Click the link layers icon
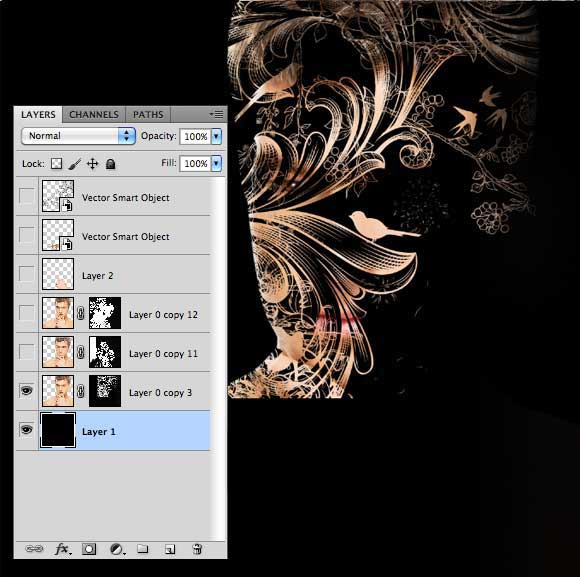The image size is (580, 577). 34,549
